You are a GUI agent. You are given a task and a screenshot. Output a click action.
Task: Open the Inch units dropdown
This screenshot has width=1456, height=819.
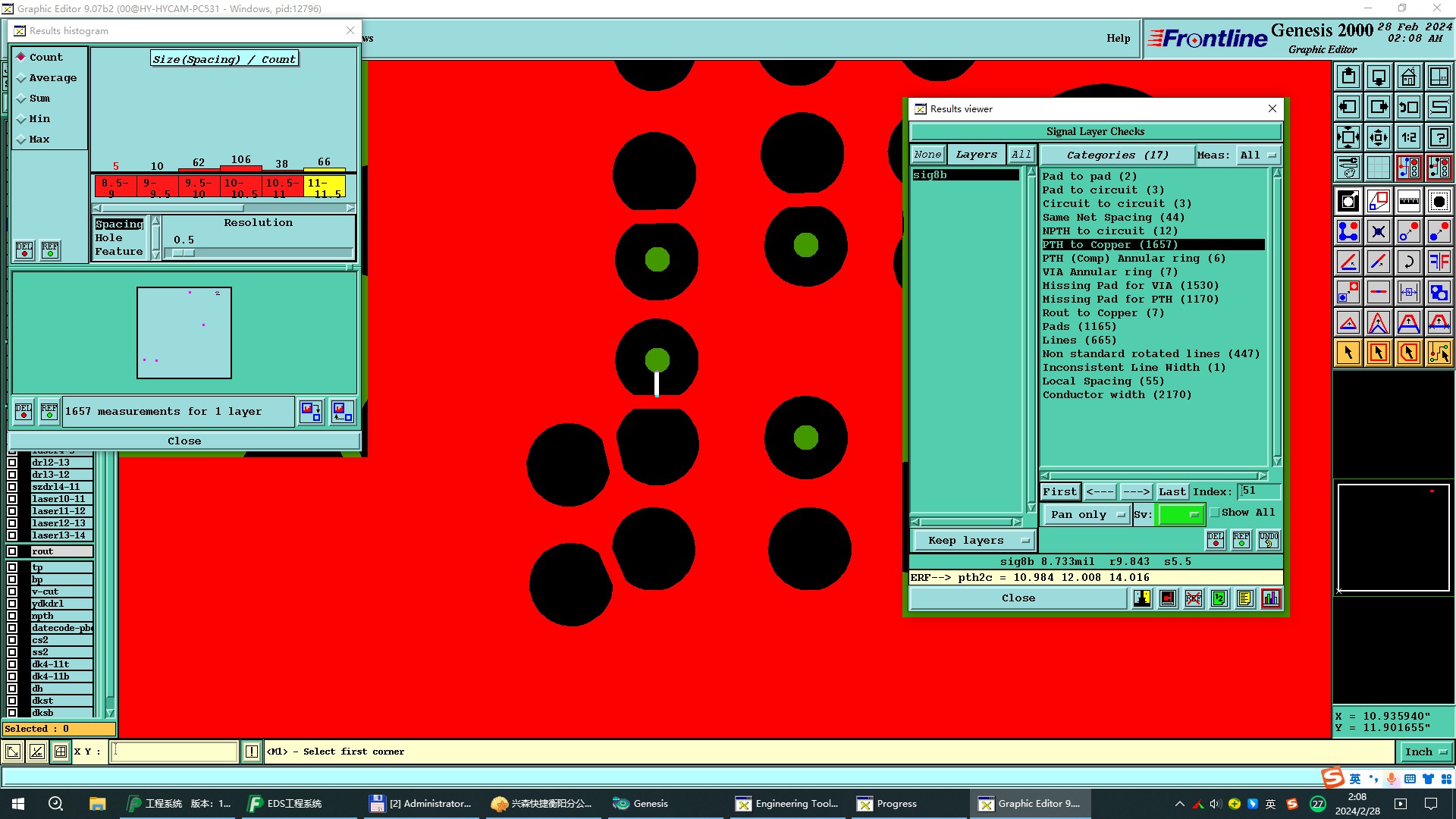pyautogui.click(x=1425, y=752)
